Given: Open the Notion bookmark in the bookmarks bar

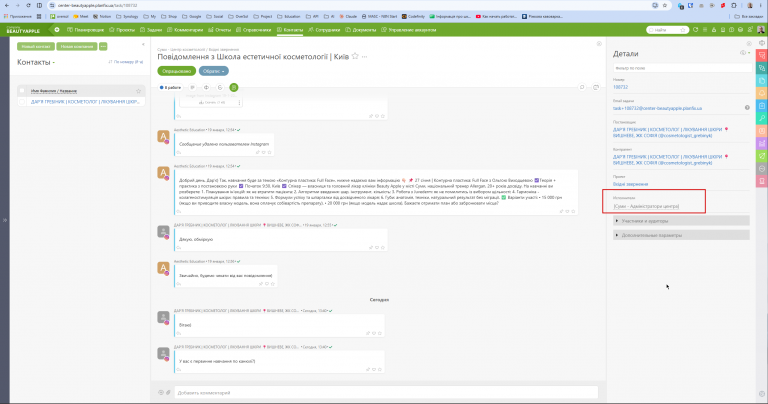Looking at the screenshot, I should point(102,16).
